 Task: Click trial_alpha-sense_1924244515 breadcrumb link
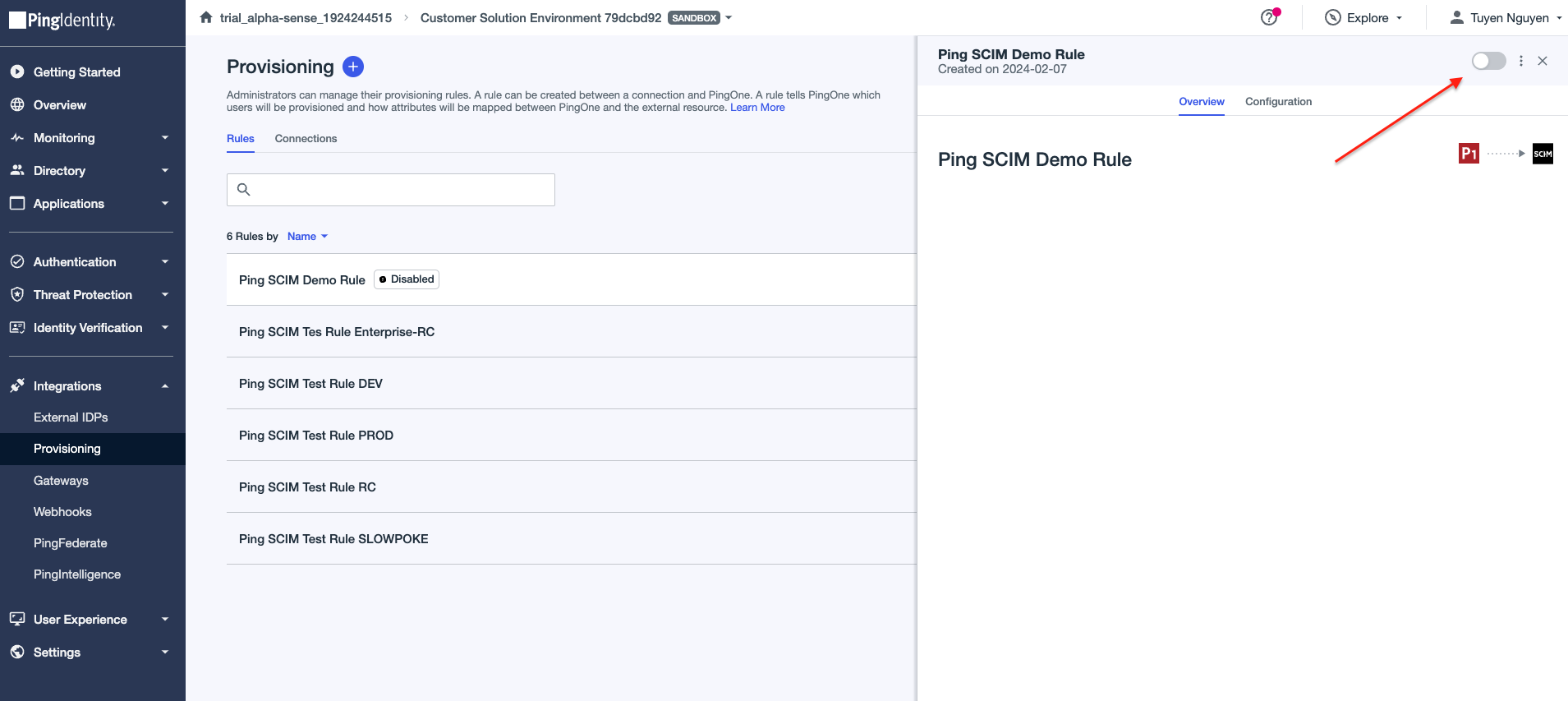click(x=306, y=18)
